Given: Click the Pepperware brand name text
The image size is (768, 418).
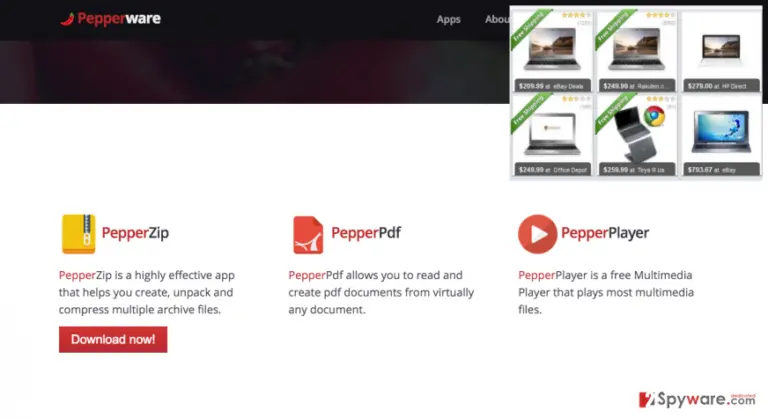Looking at the screenshot, I should (x=119, y=19).
